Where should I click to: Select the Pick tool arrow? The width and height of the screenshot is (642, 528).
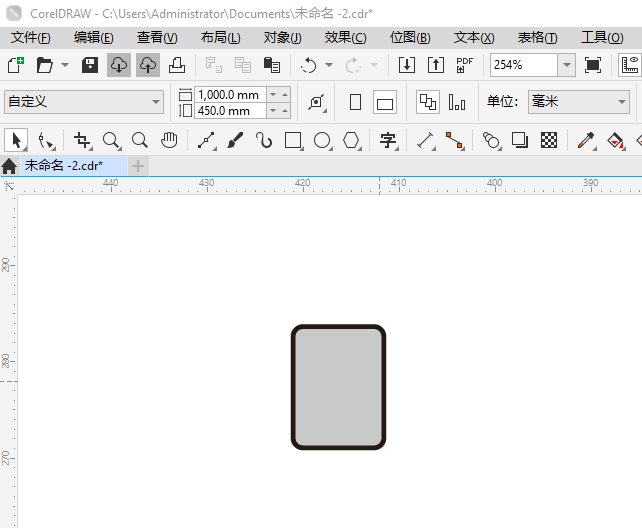pyautogui.click(x=15, y=140)
